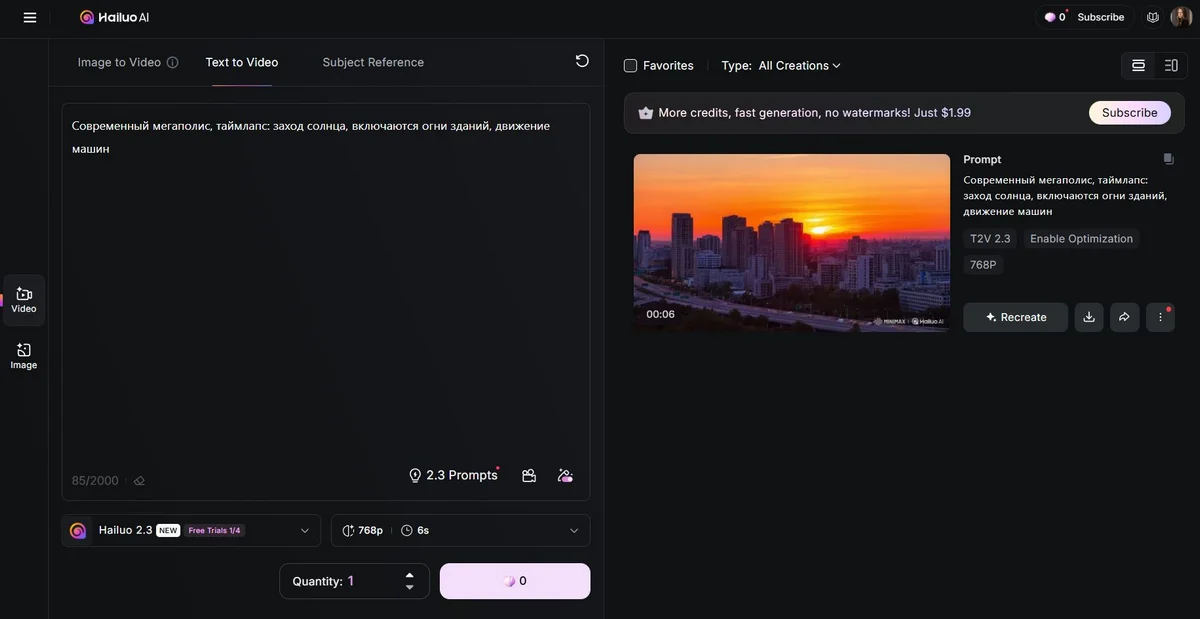Click Subscribe in promo banner

(1129, 113)
